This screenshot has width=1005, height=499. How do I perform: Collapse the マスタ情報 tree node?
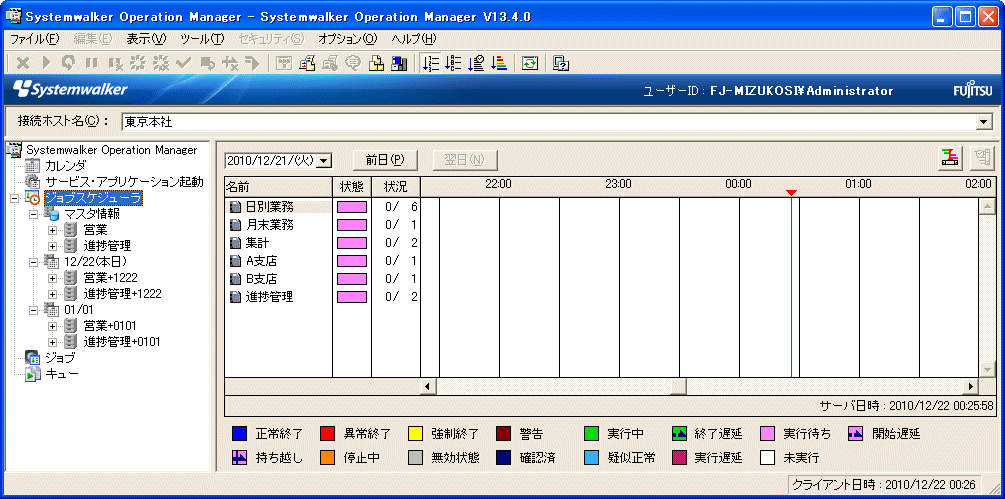tap(34, 214)
